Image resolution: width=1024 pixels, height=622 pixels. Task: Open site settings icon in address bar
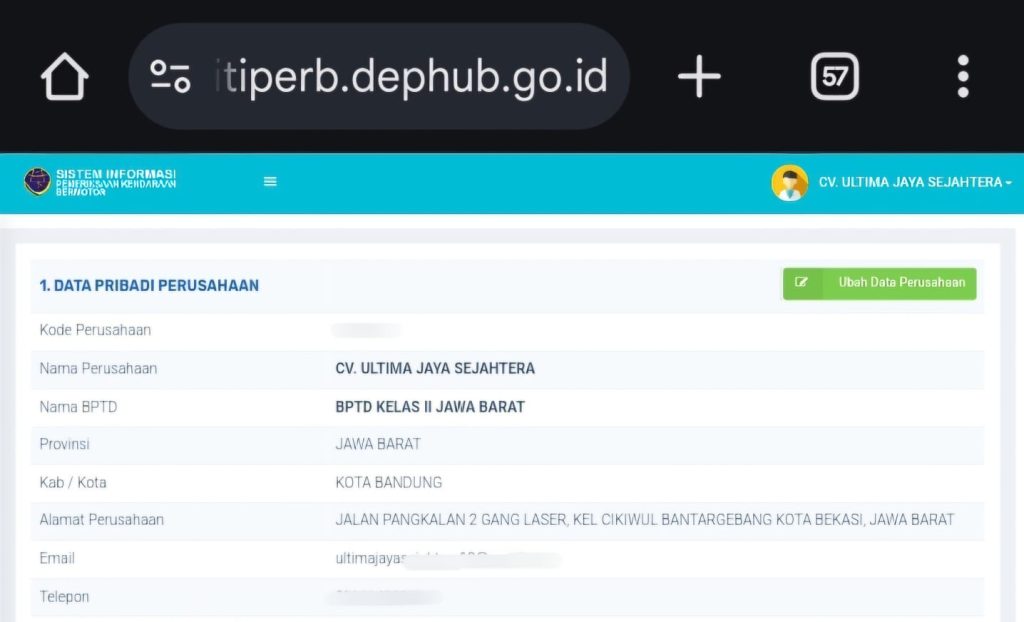[x=170, y=77]
